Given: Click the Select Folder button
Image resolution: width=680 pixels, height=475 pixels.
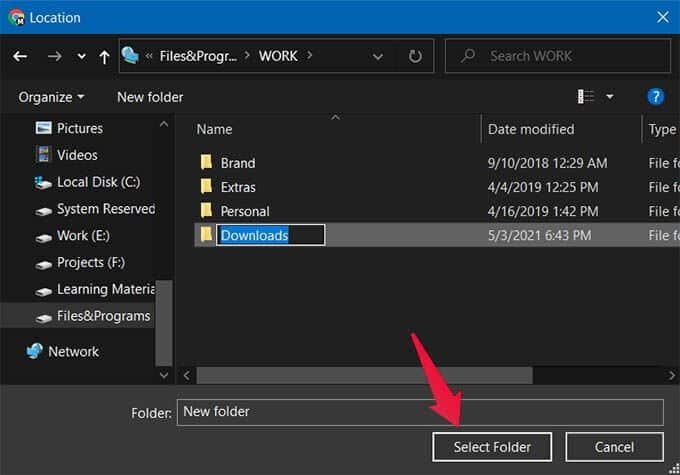Looking at the screenshot, I should click(492, 447).
